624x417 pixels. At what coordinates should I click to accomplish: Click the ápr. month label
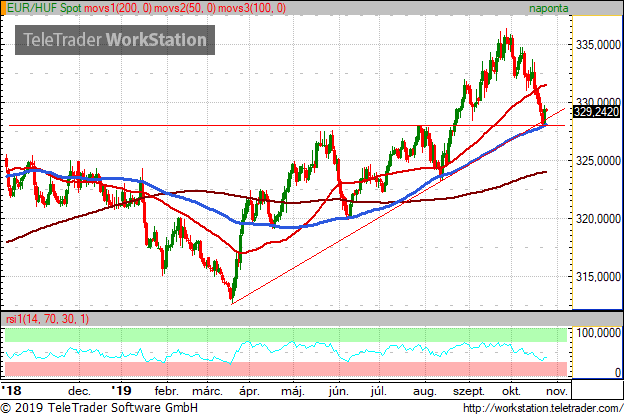249,392
